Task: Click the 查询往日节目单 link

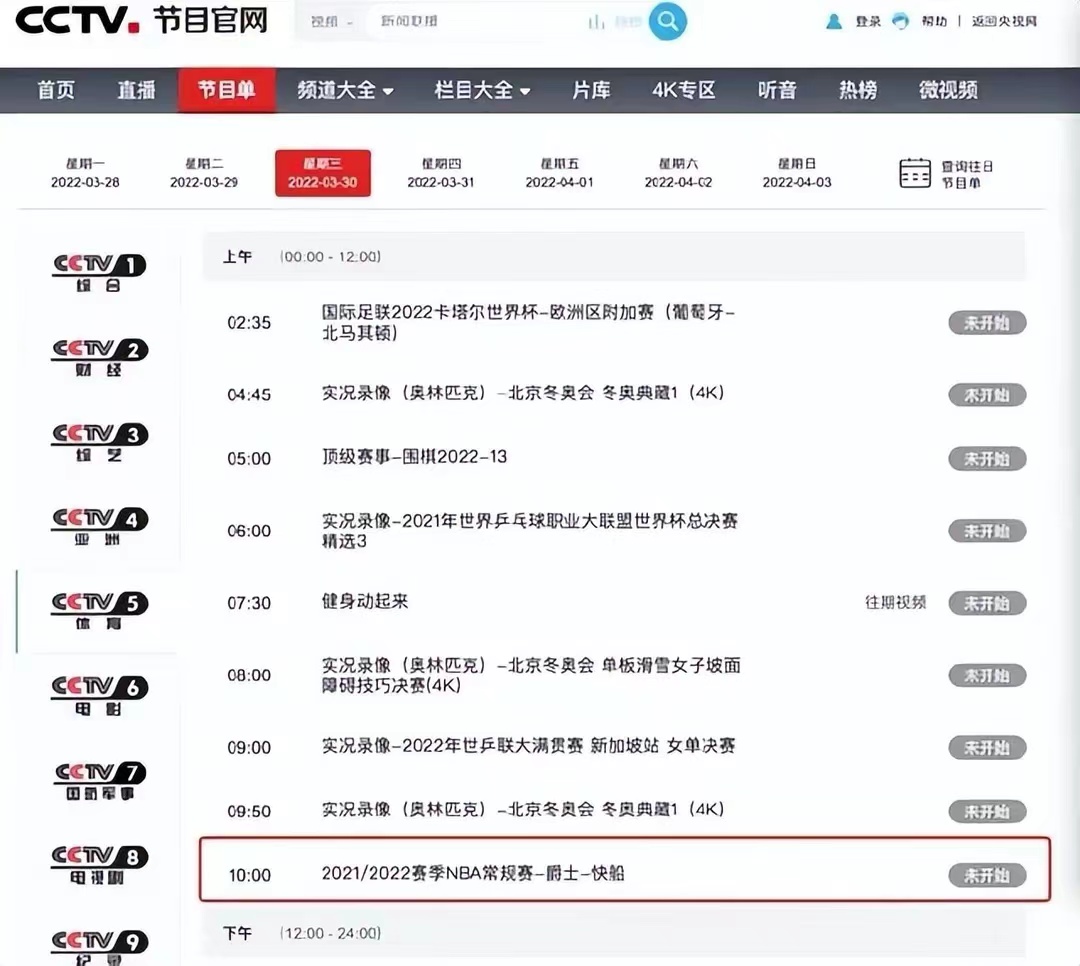Action: (967, 174)
